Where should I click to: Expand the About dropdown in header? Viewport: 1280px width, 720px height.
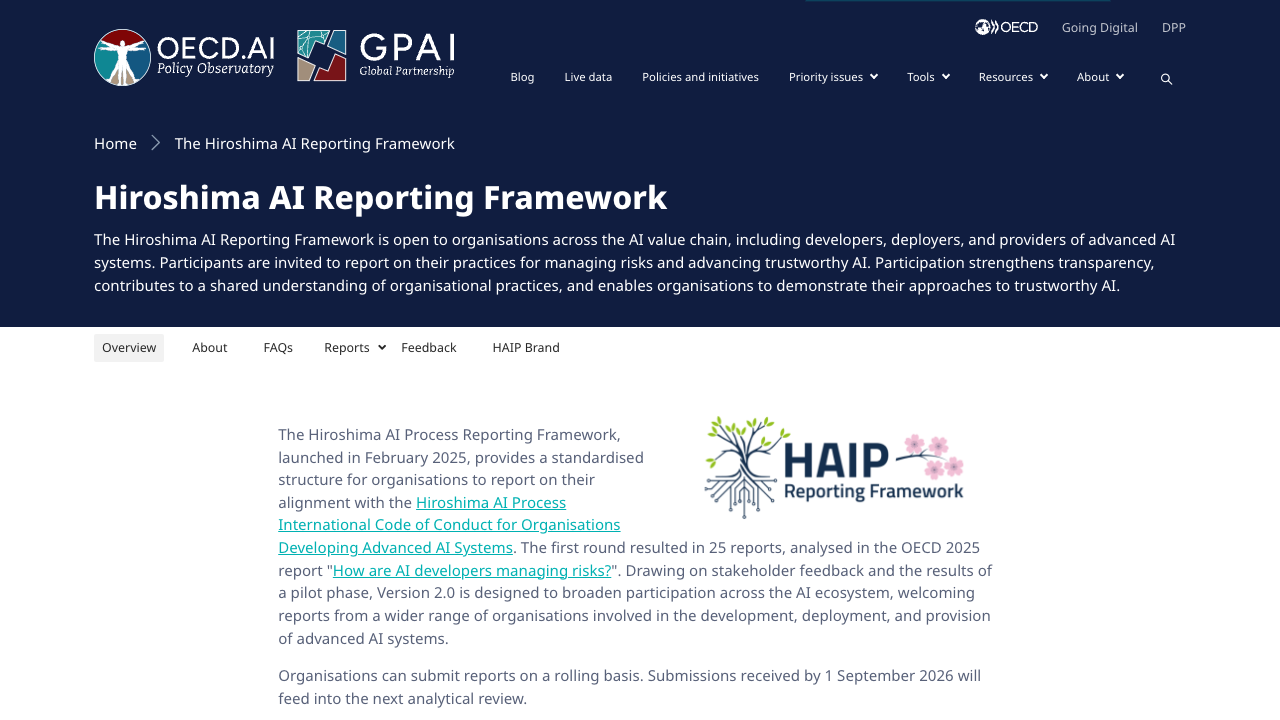click(1100, 77)
